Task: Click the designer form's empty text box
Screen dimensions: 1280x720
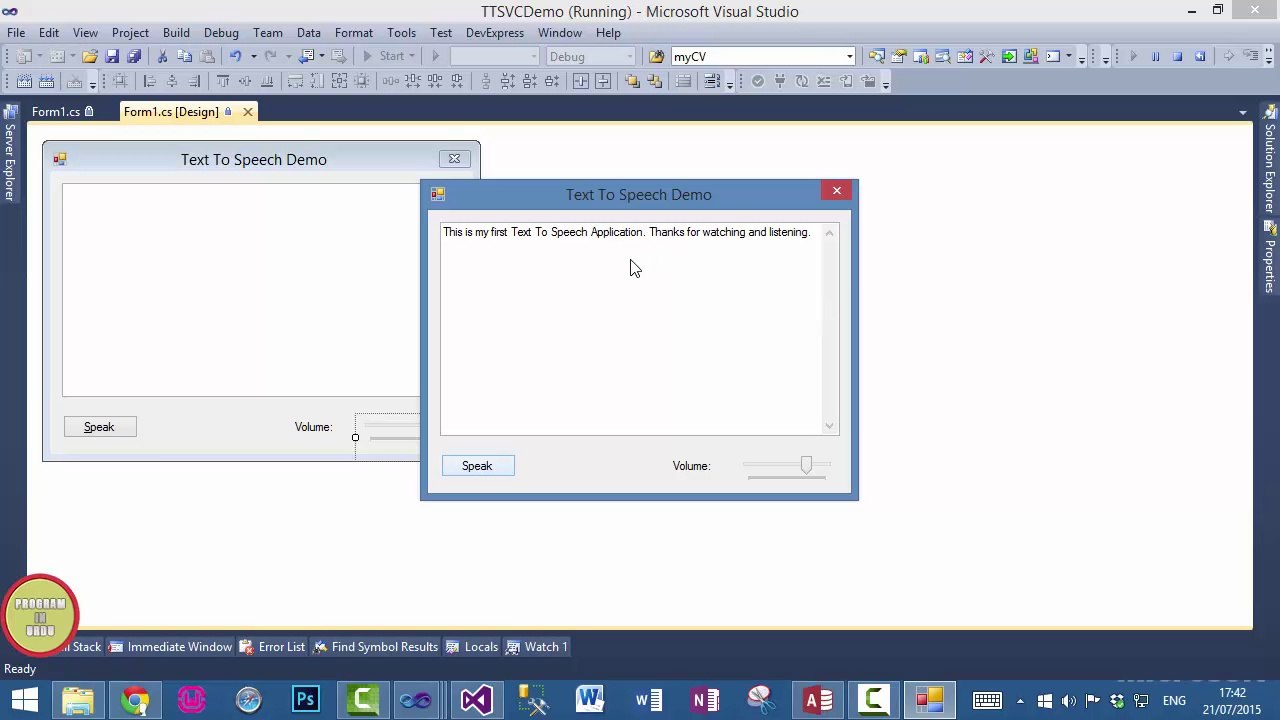Action: (241, 290)
